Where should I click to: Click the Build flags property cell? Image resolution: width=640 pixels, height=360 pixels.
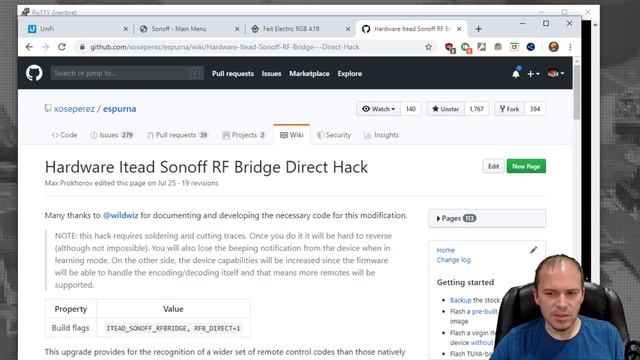pyautogui.click(x=71, y=328)
